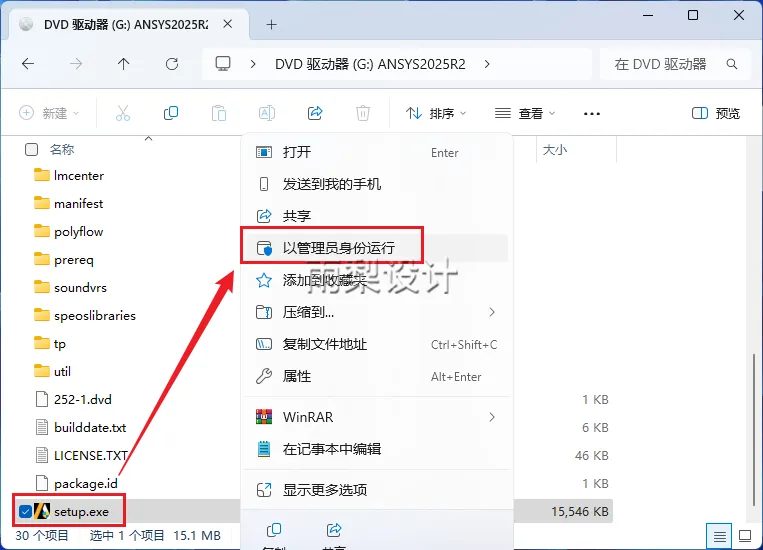Go forward with the right arrow

tap(76, 64)
